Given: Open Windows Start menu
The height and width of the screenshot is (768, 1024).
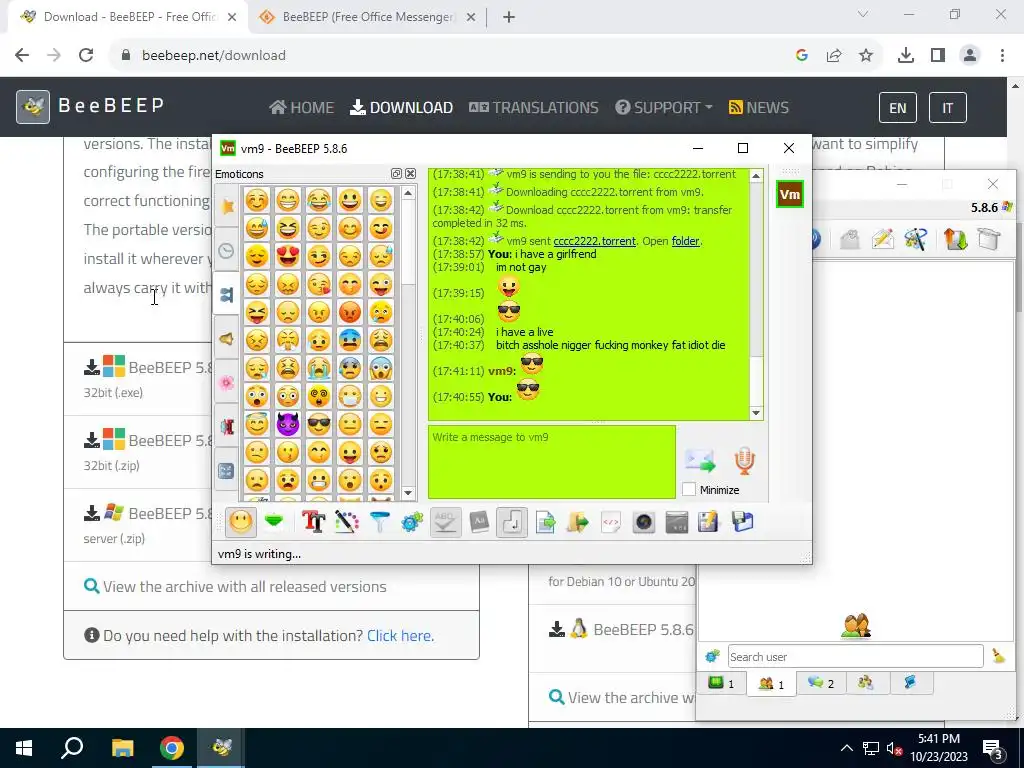Looking at the screenshot, I should (24, 748).
